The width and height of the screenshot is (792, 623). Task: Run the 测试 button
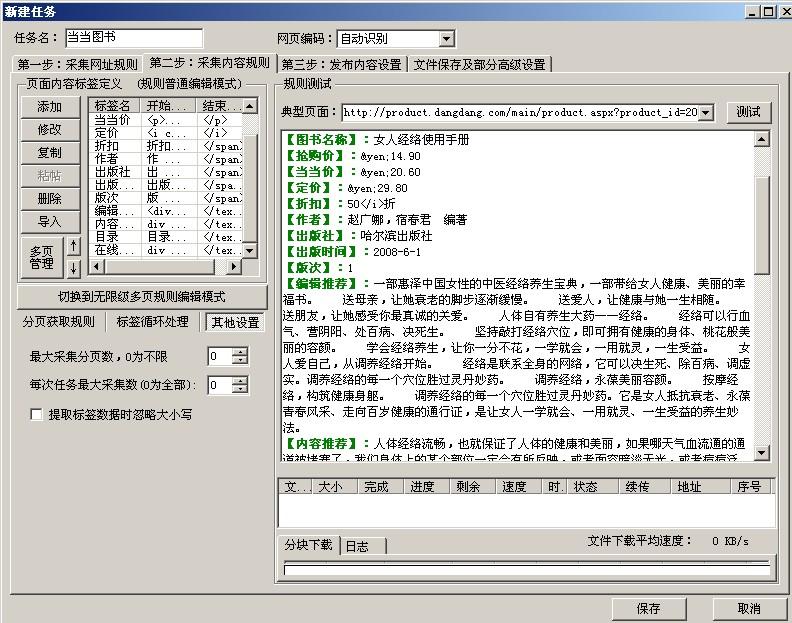tap(749, 112)
